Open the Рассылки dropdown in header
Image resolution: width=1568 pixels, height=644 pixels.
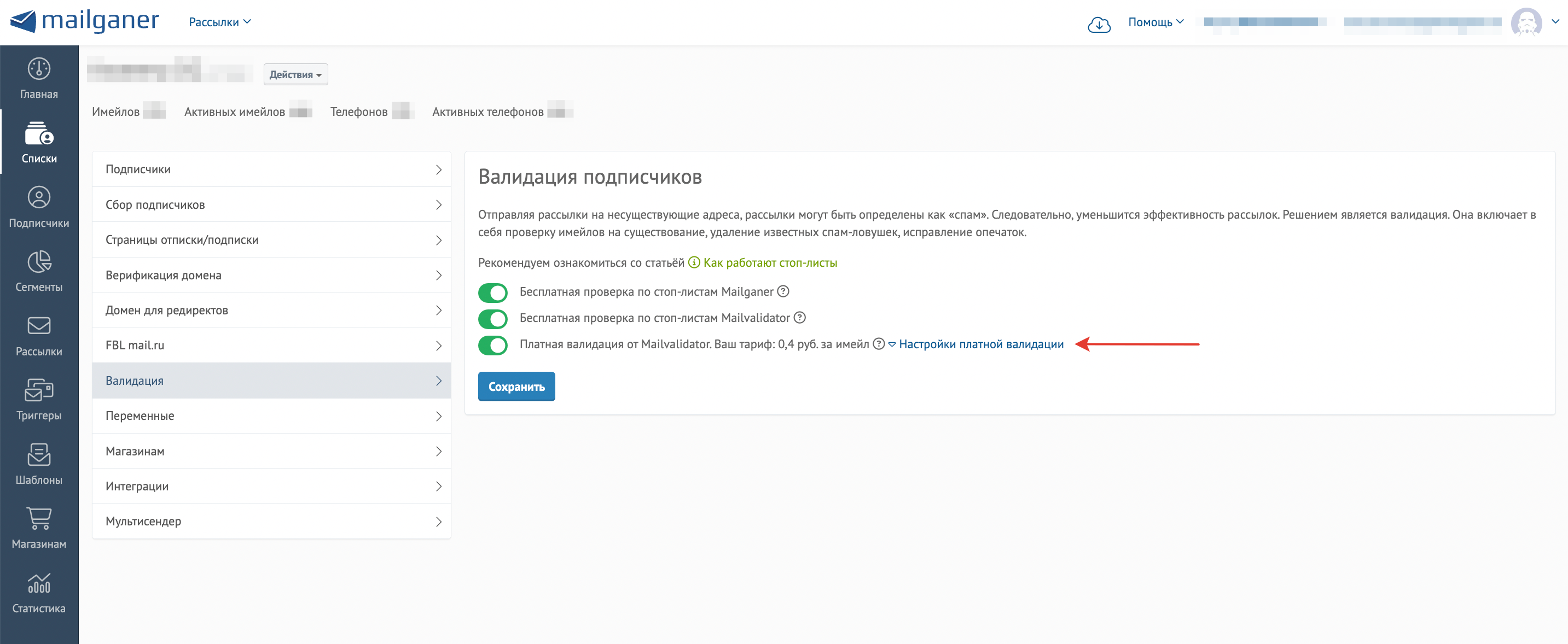(x=219, y=21)
